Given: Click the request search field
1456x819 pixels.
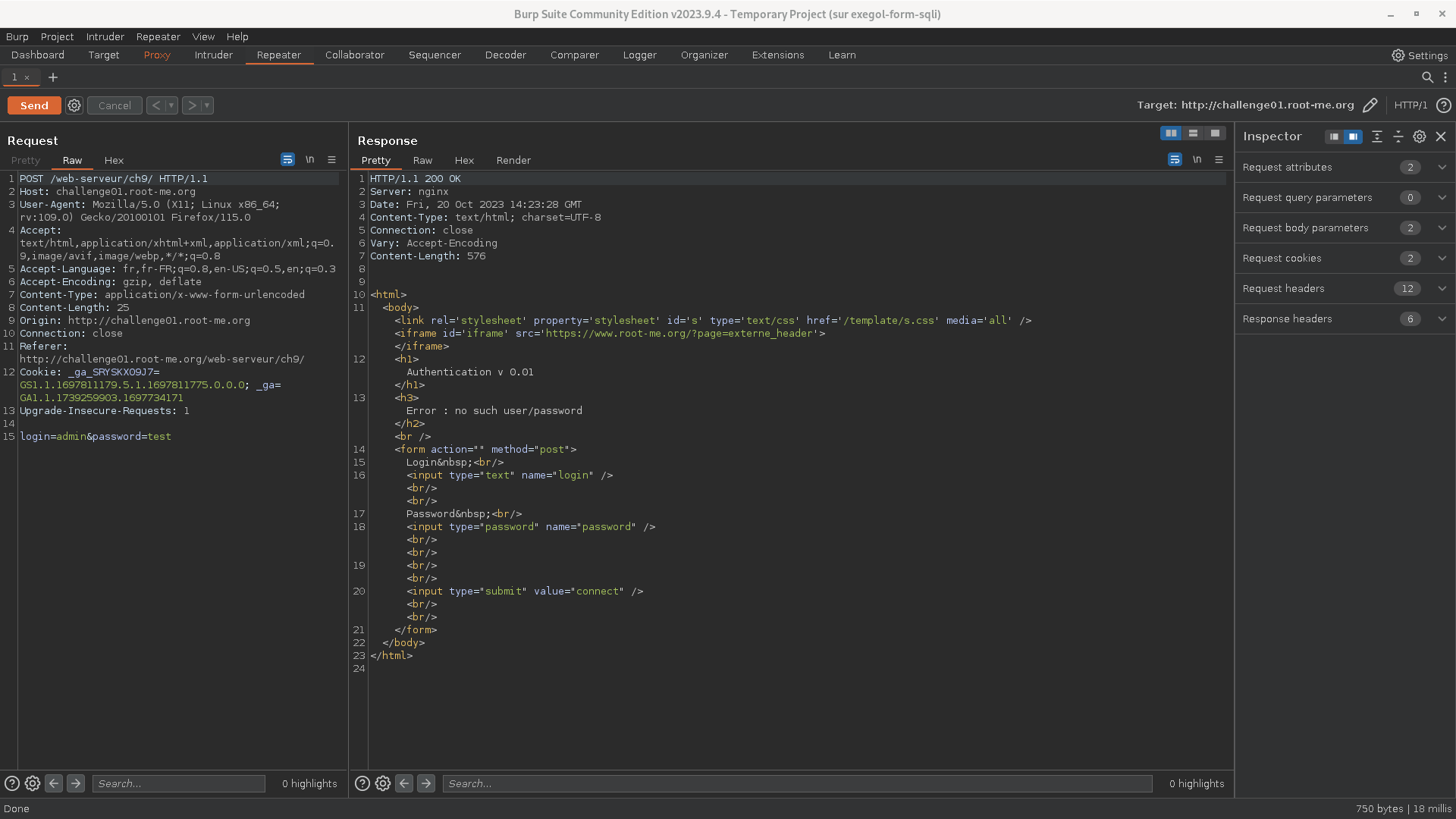Looking at the screenshot, I should [179, 783].
